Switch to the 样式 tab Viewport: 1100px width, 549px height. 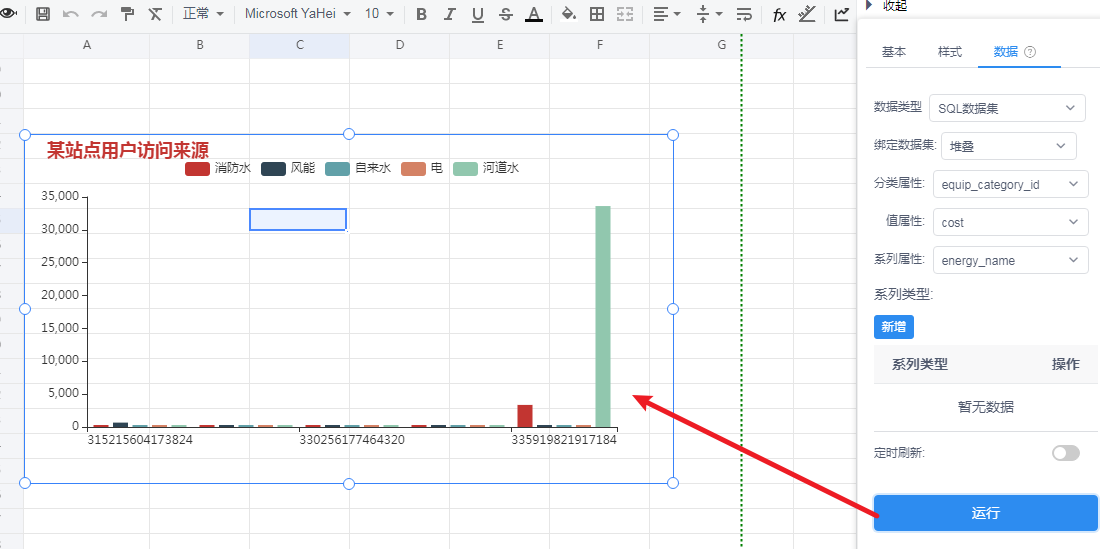coord(950,52)
